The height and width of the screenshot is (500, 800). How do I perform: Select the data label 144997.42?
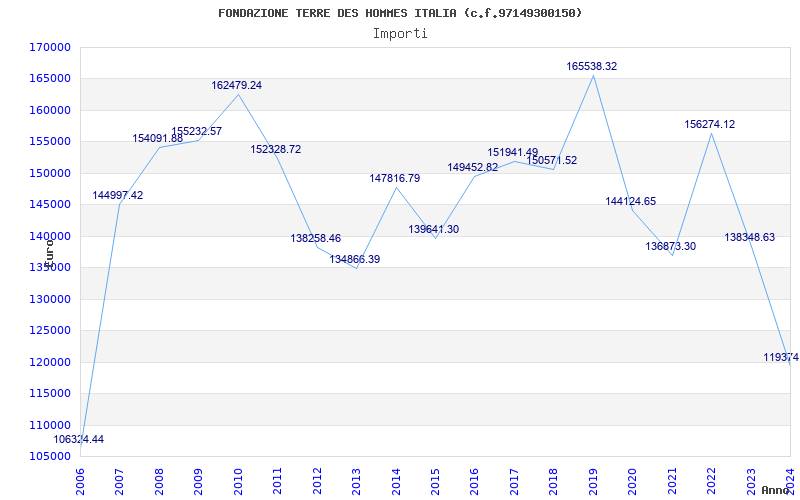point(118,195)
